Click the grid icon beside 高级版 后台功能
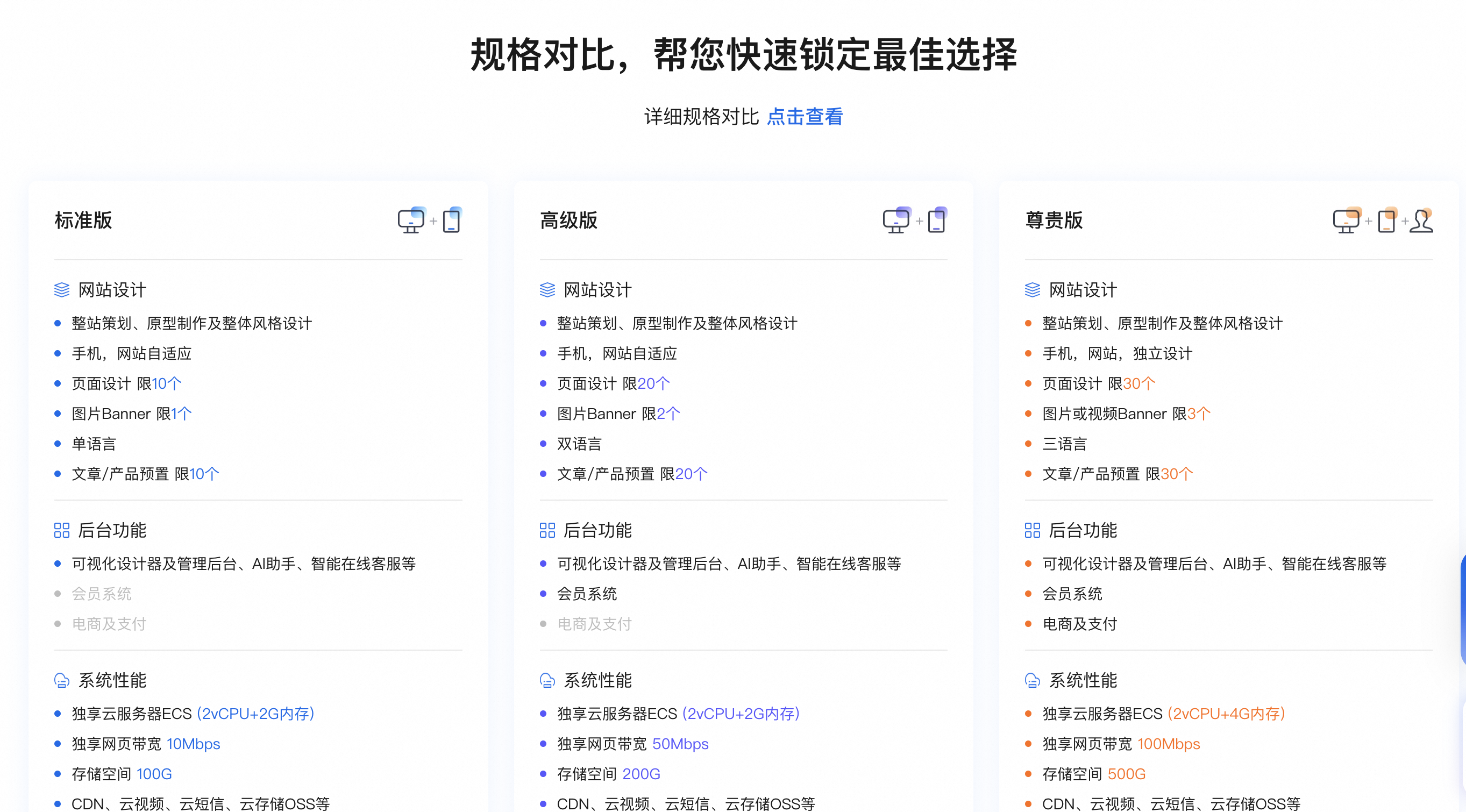 point(547,530)
